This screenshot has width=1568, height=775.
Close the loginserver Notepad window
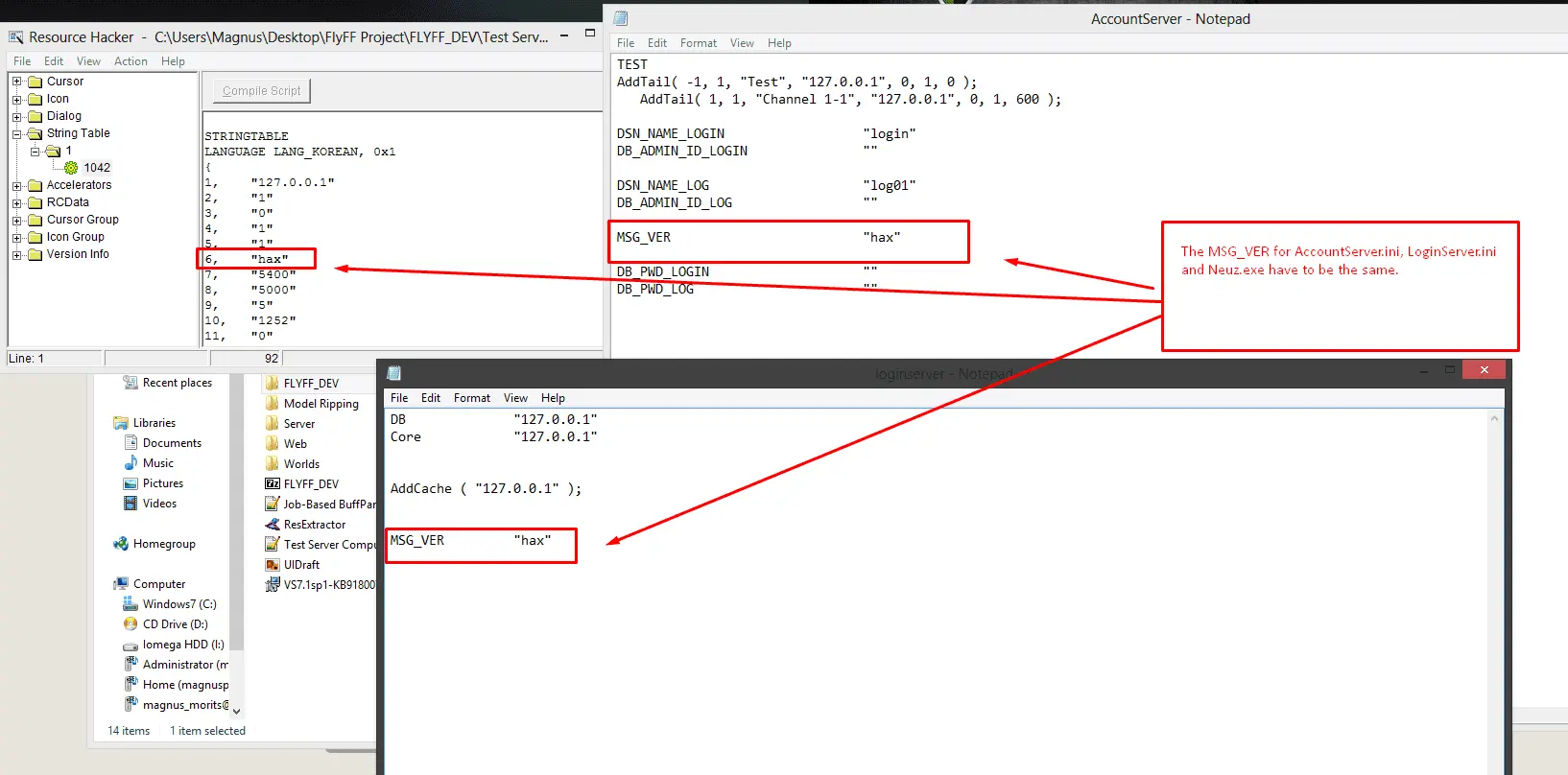pos(1485,370)
